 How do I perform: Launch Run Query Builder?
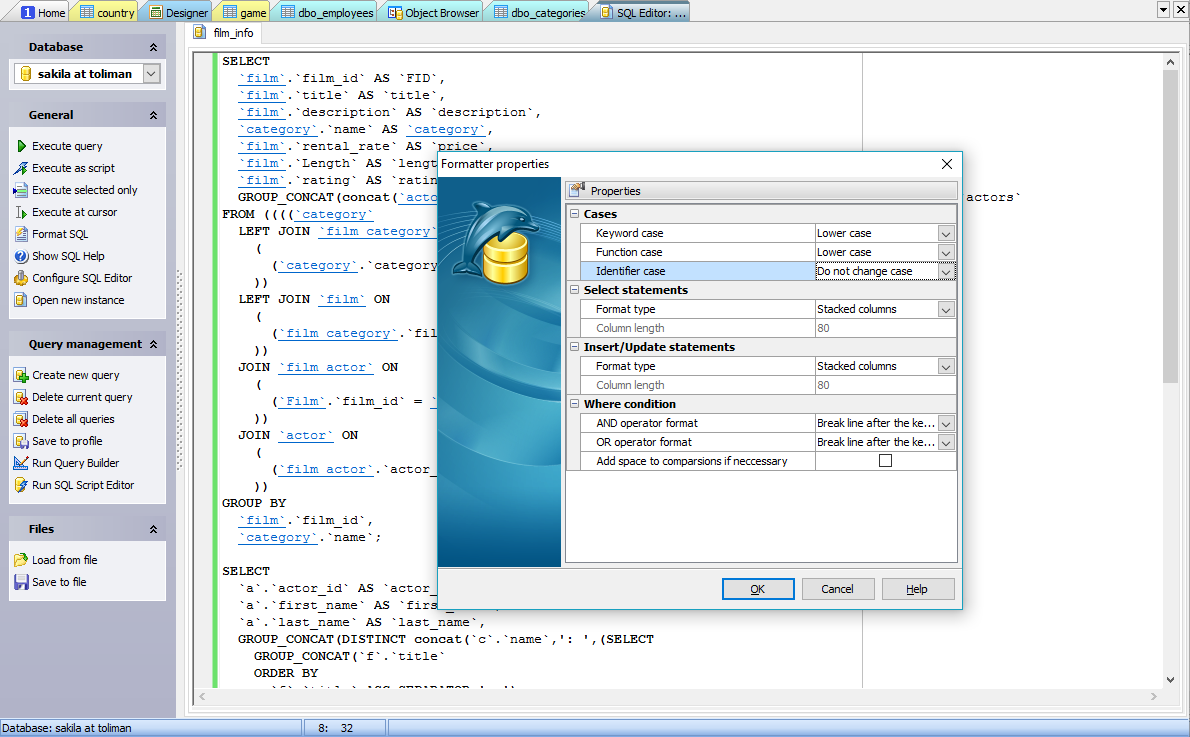pos(75,463)
